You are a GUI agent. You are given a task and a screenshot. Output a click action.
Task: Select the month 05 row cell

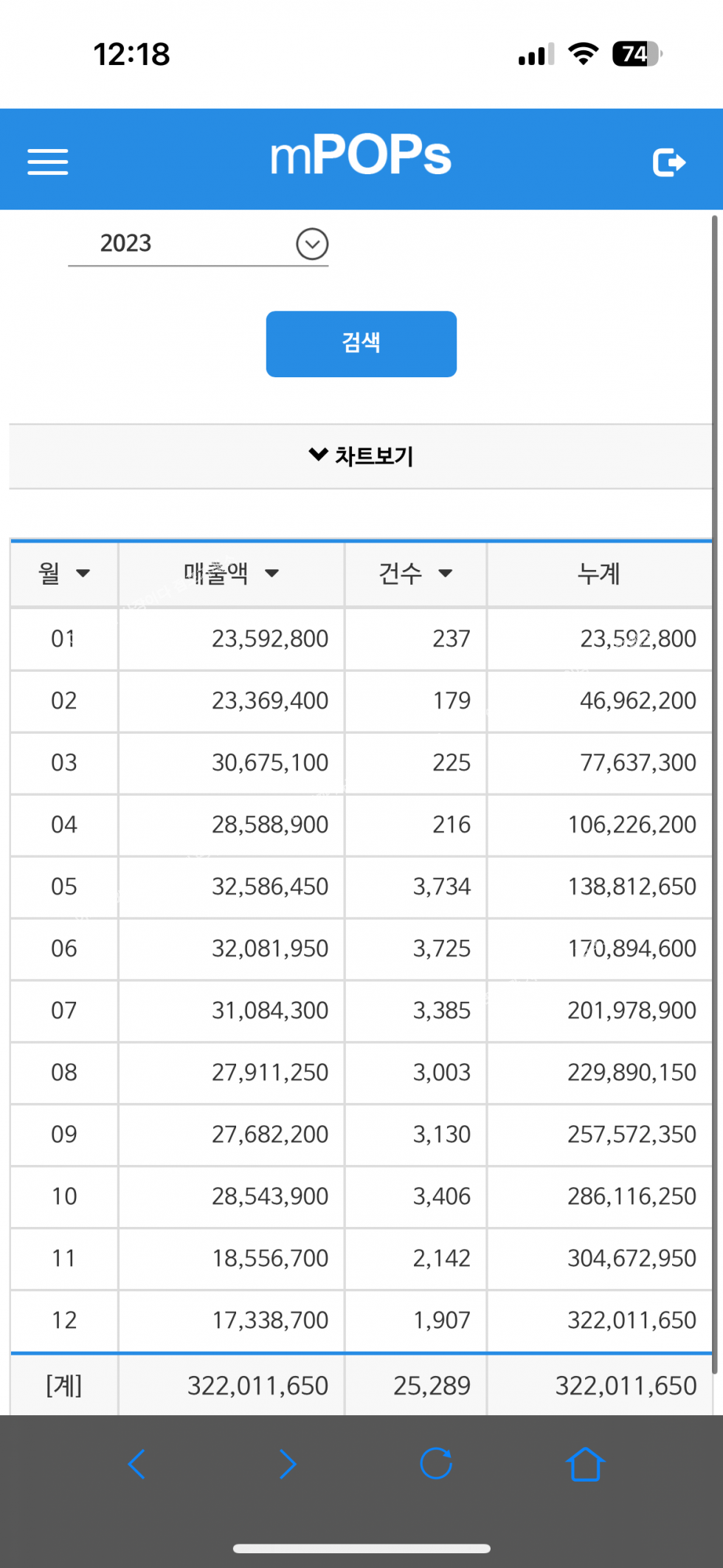click(x=64, y=887)
